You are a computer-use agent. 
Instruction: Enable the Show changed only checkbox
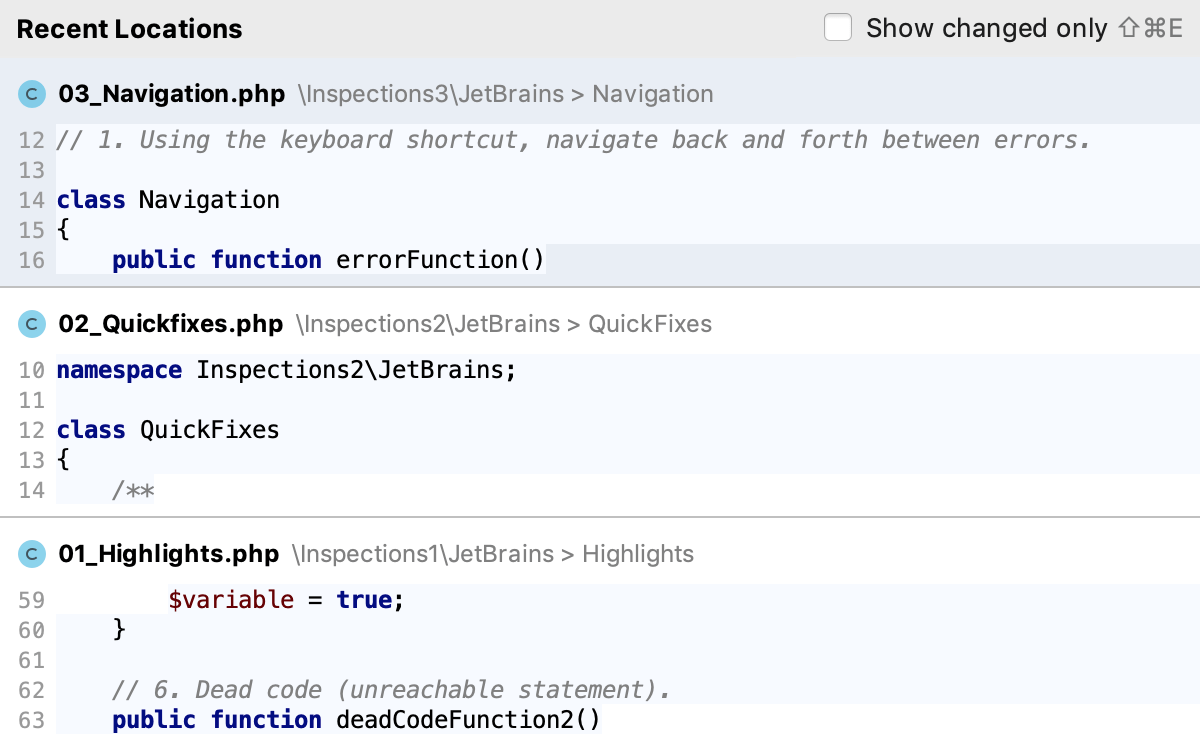coord(838,28)
